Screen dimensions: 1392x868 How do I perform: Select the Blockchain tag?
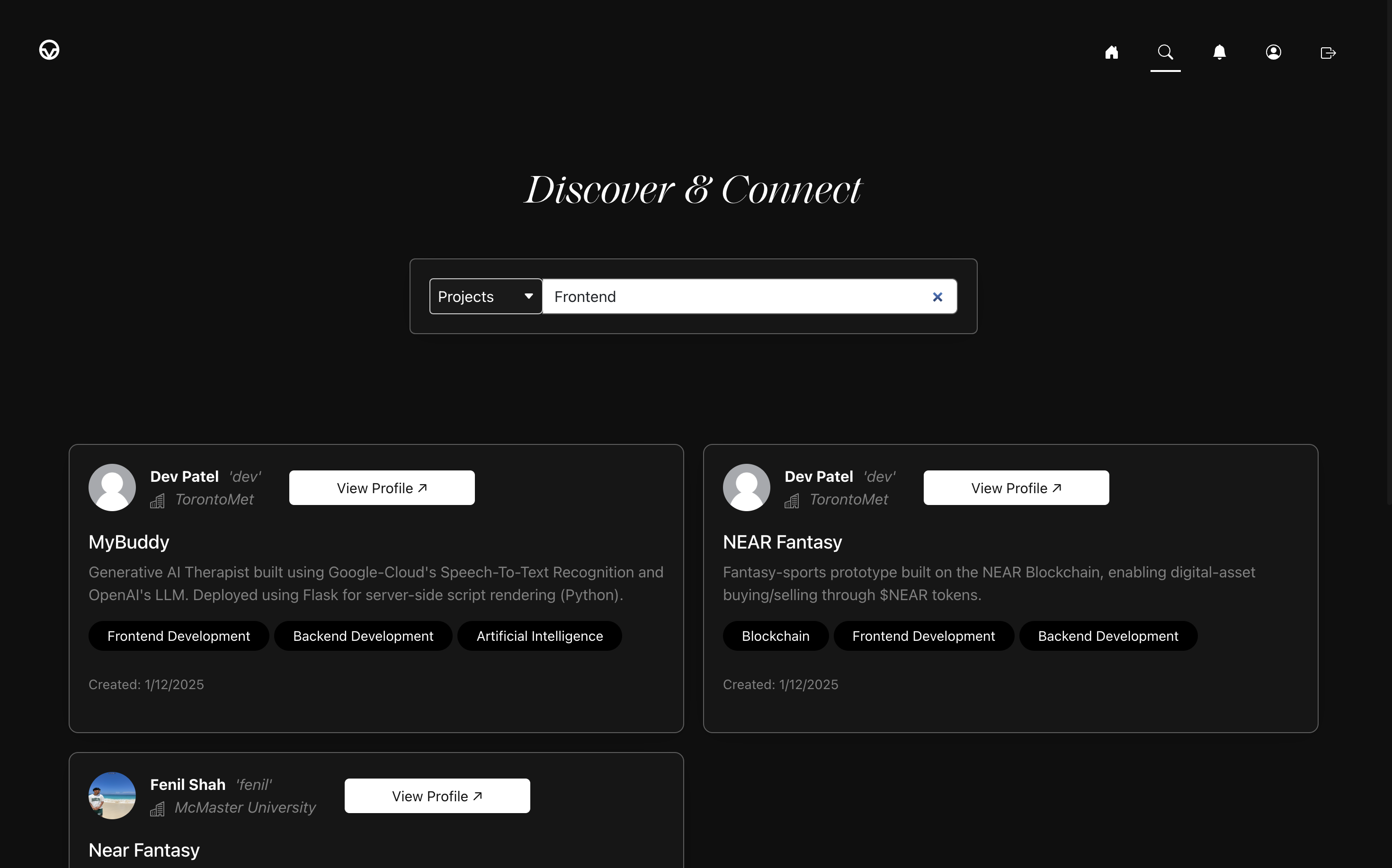point(775,636)
